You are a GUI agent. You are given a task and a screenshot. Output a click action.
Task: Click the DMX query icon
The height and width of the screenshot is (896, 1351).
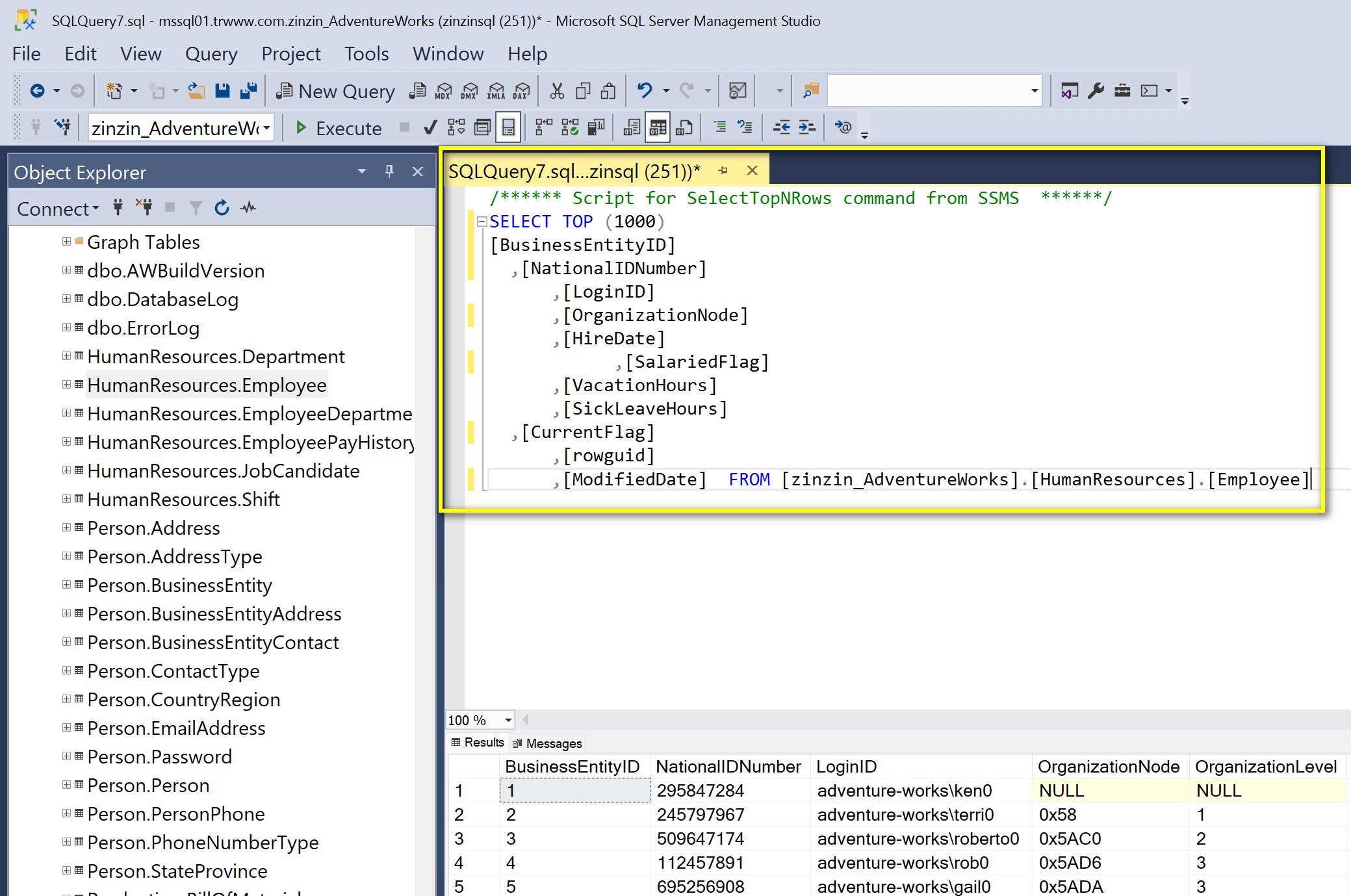click(x=470, y=91)
